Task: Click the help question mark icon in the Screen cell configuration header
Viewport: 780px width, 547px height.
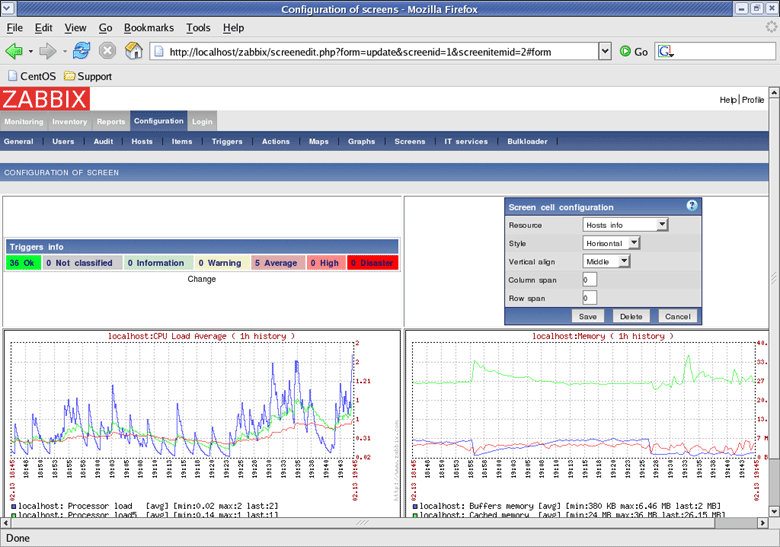Action: [691, 206]
